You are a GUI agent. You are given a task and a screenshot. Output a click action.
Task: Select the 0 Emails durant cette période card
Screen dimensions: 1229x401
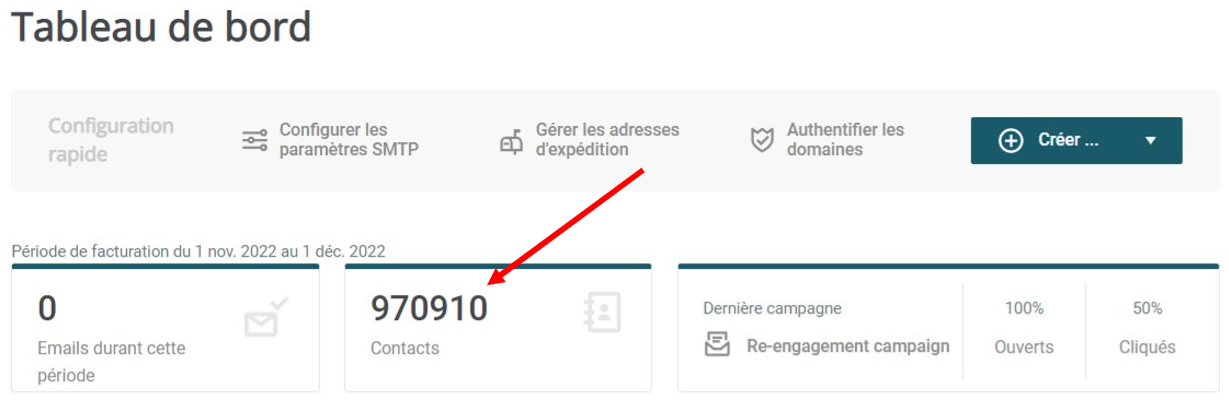click(x=166, y=328)
